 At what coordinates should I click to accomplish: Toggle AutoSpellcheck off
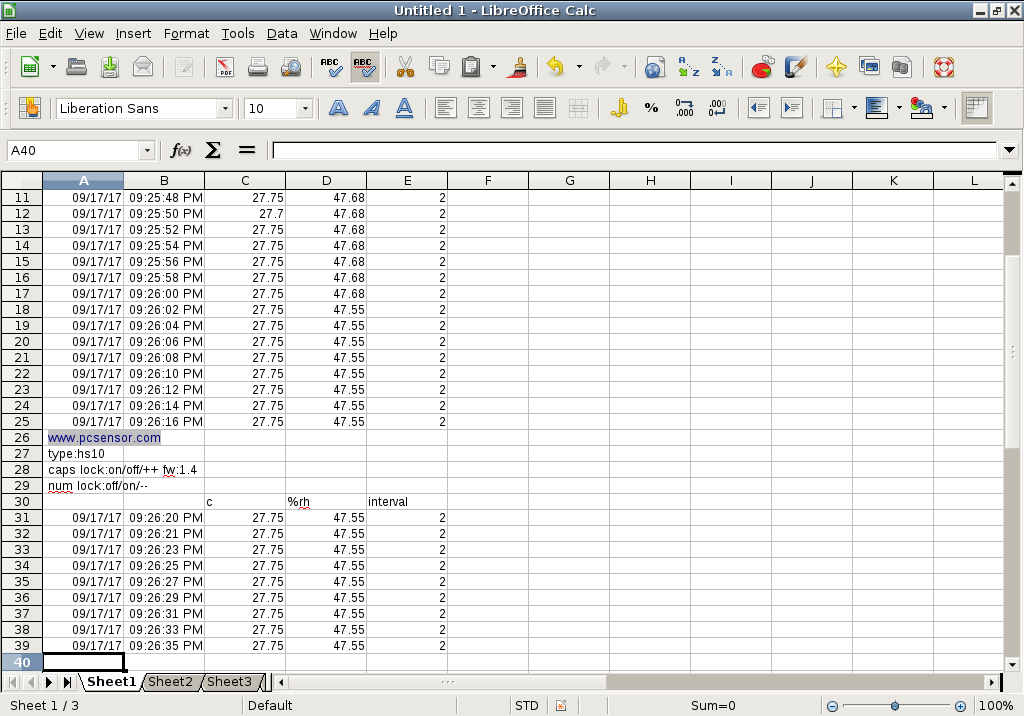[x=365, y=67]
